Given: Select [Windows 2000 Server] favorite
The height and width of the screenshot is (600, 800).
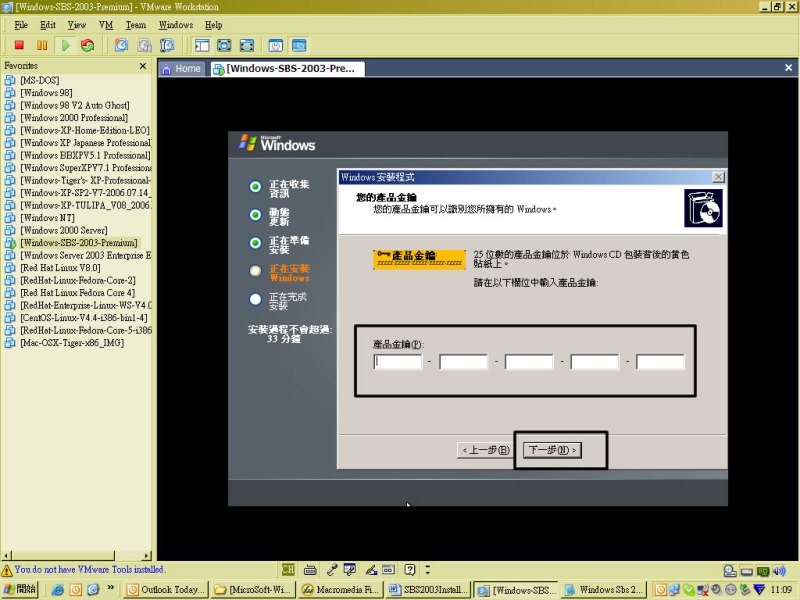Looking at the screenshot, I should [x=64, y=230].
